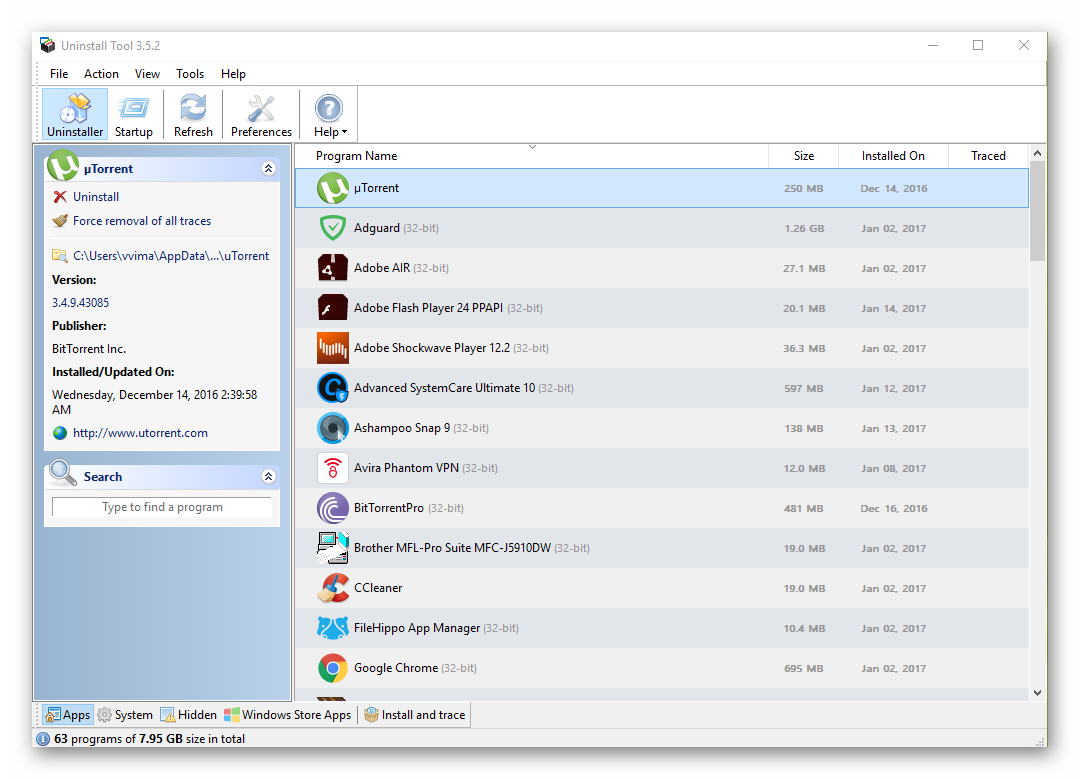
Task: Switch to the System tab
Action: [x=125, y=715]
